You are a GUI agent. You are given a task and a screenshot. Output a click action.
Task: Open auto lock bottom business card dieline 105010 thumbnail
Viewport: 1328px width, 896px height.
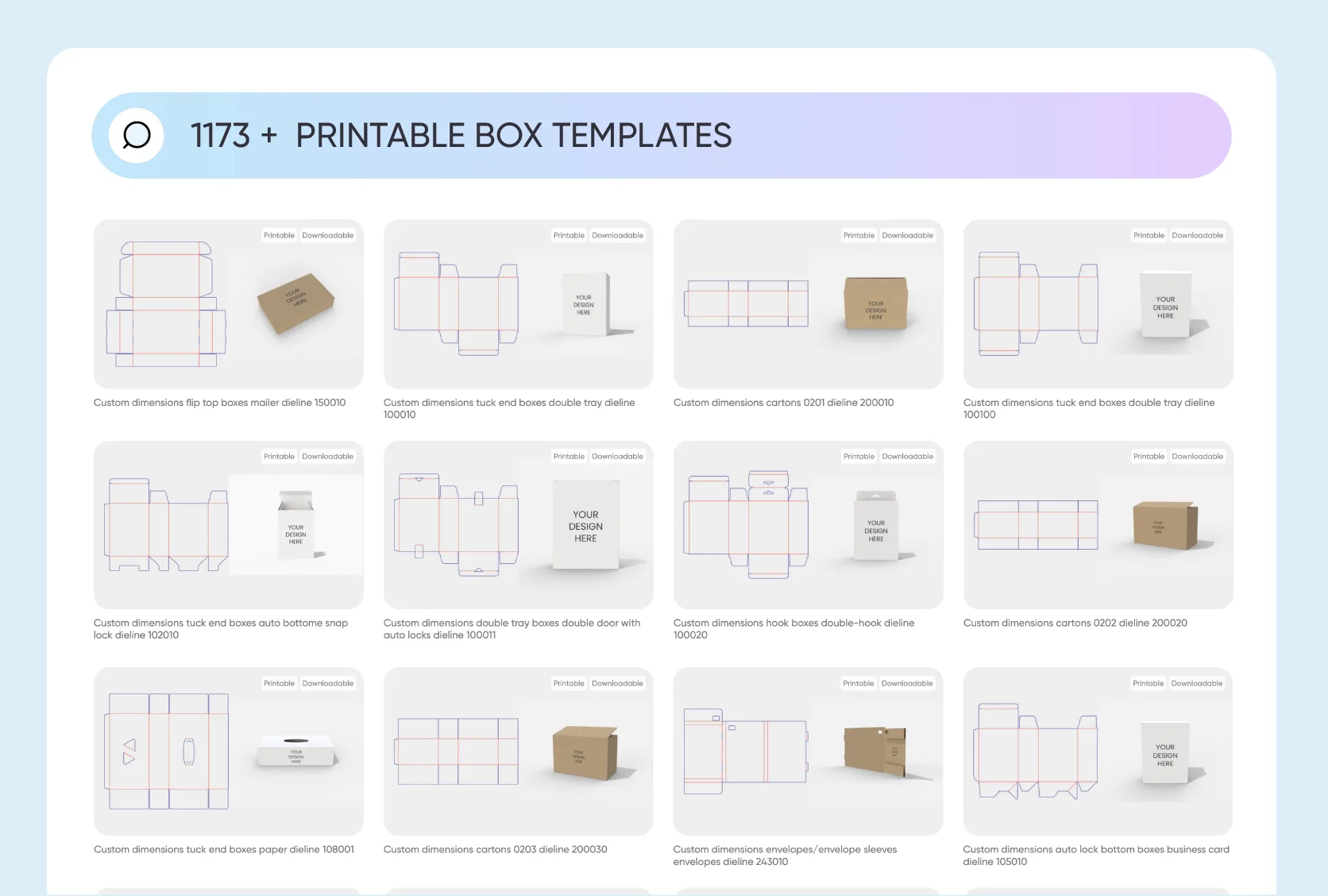pyautogui.click(x=1098, y=751)
